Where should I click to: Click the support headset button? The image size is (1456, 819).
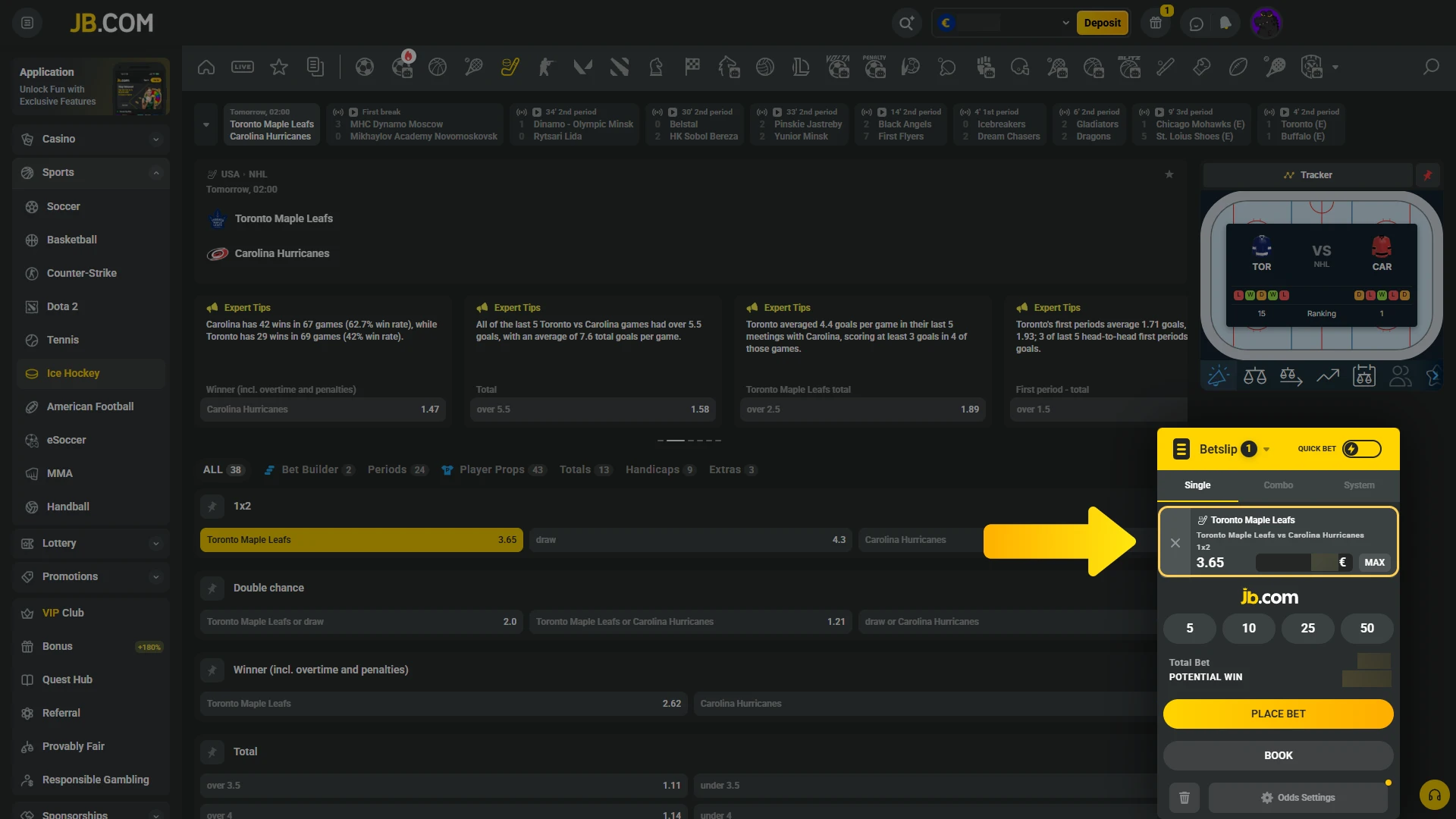tap(1434, 795)
